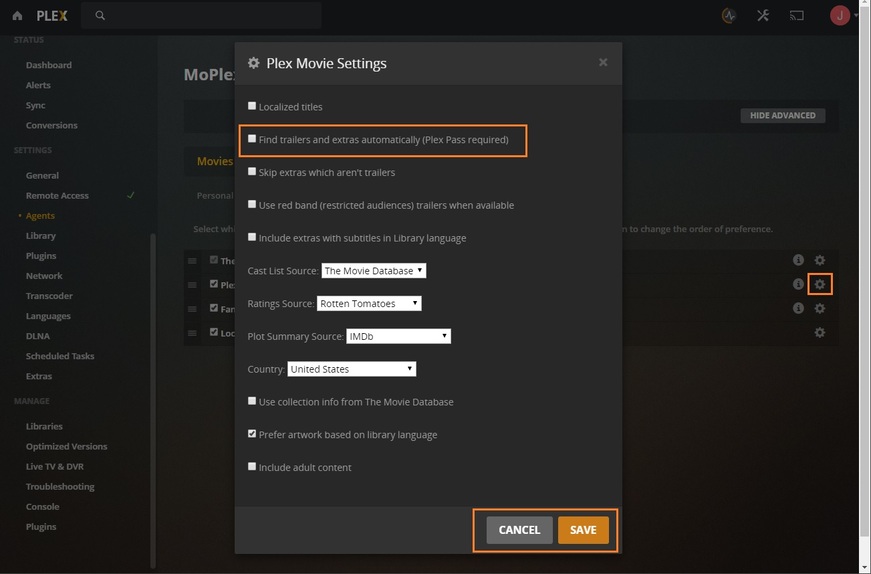The image size is (871, 574).
Task: Open Live TV & DVR
Action: click(55, 466)
